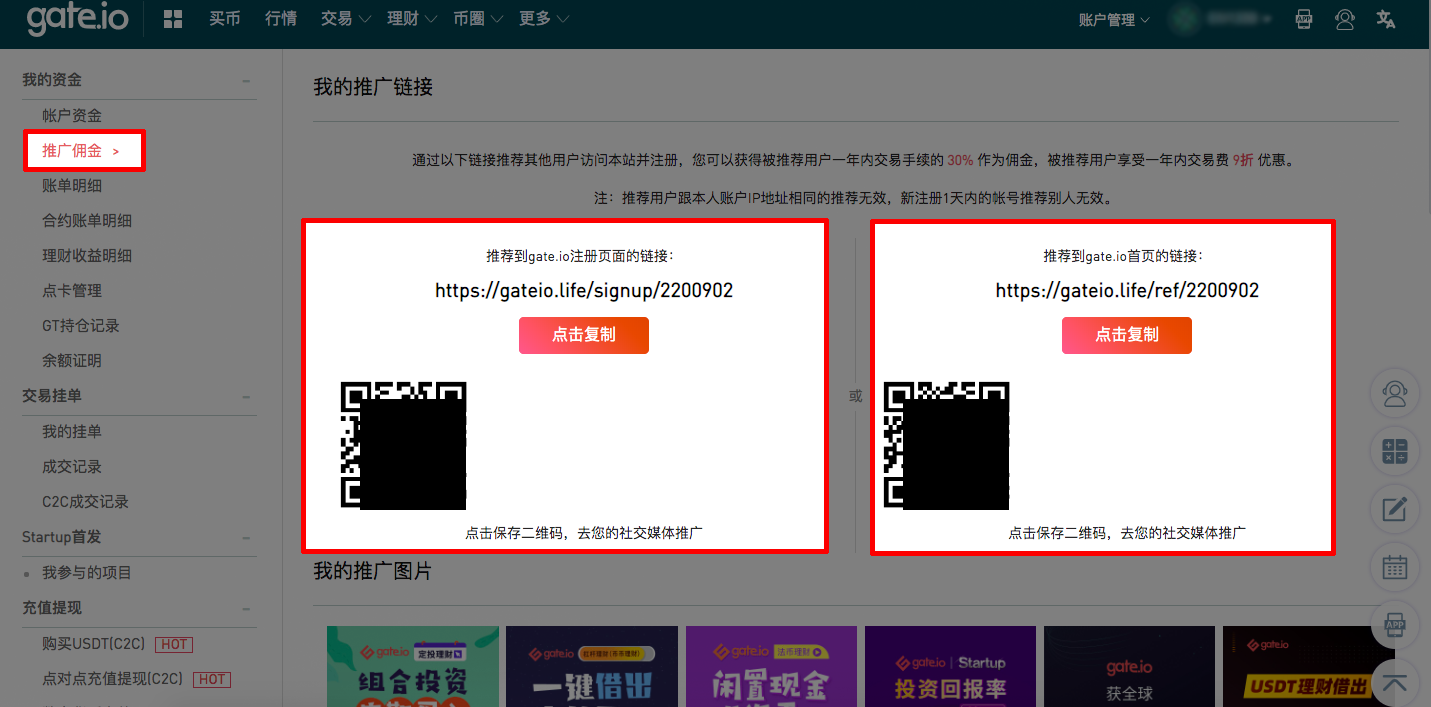Open the floating edit/feedback note icon
The width and height of the screenshot is (1431, 707).
point(1395,509)
